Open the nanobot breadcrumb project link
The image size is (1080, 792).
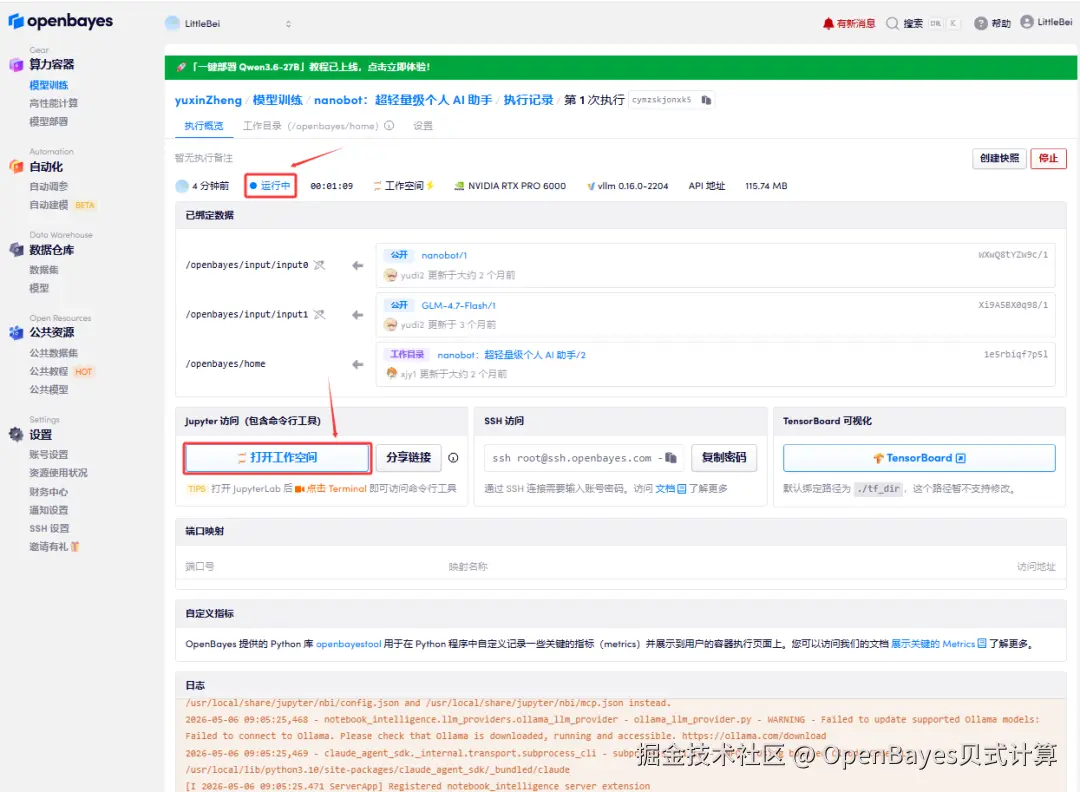pos(403,100)
